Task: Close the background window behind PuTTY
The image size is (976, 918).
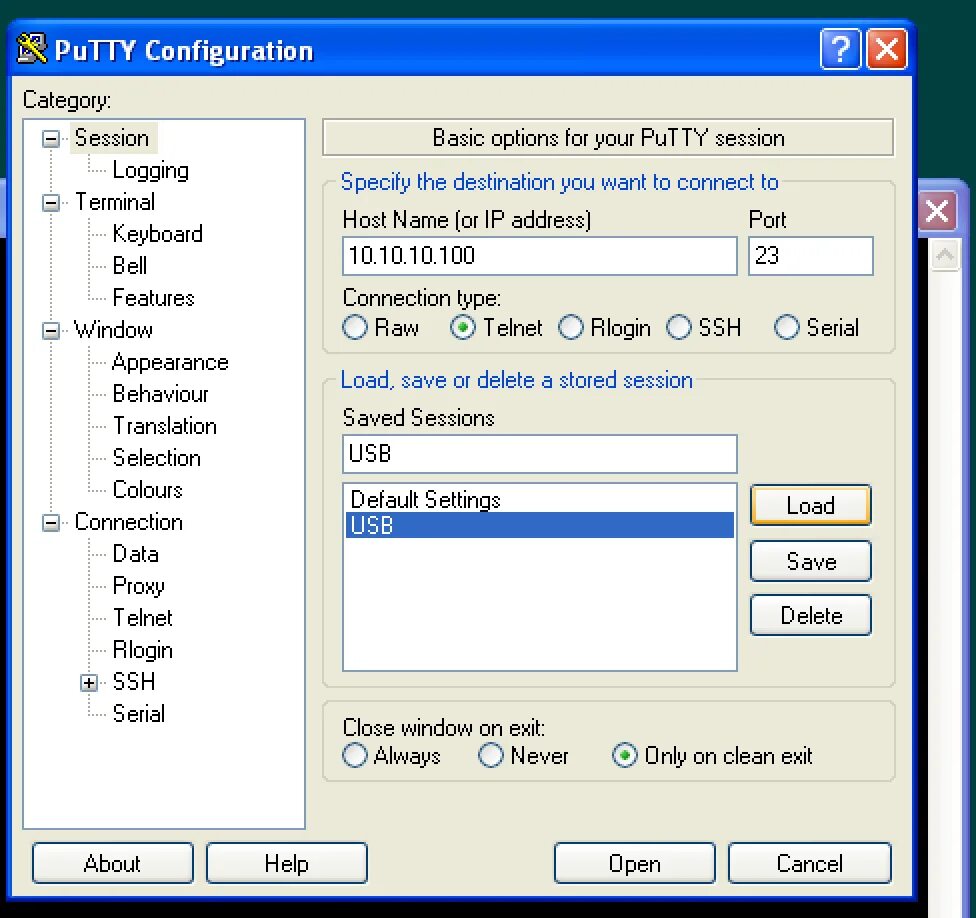Action: [937, 211]
